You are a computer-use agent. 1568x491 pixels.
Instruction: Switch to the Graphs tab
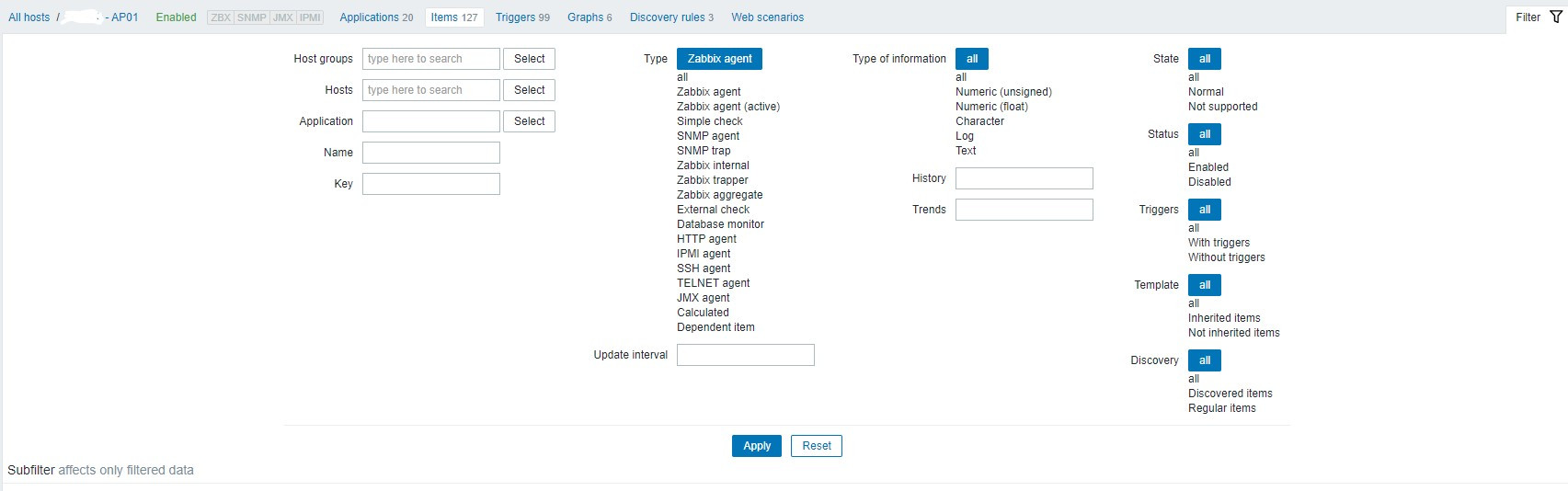pos(589,17)
